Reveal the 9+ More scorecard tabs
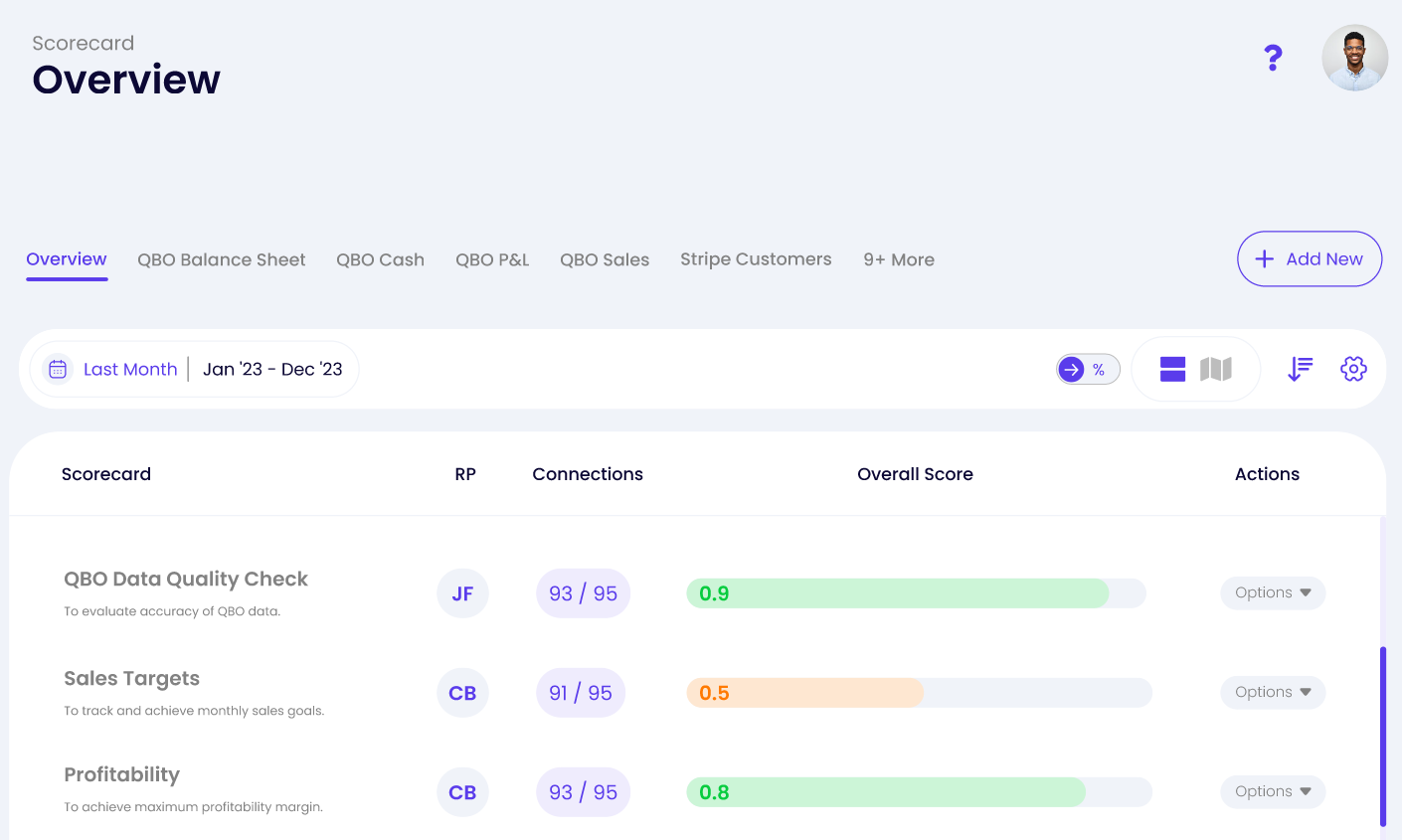The image size is (1402, 840). 899,258
